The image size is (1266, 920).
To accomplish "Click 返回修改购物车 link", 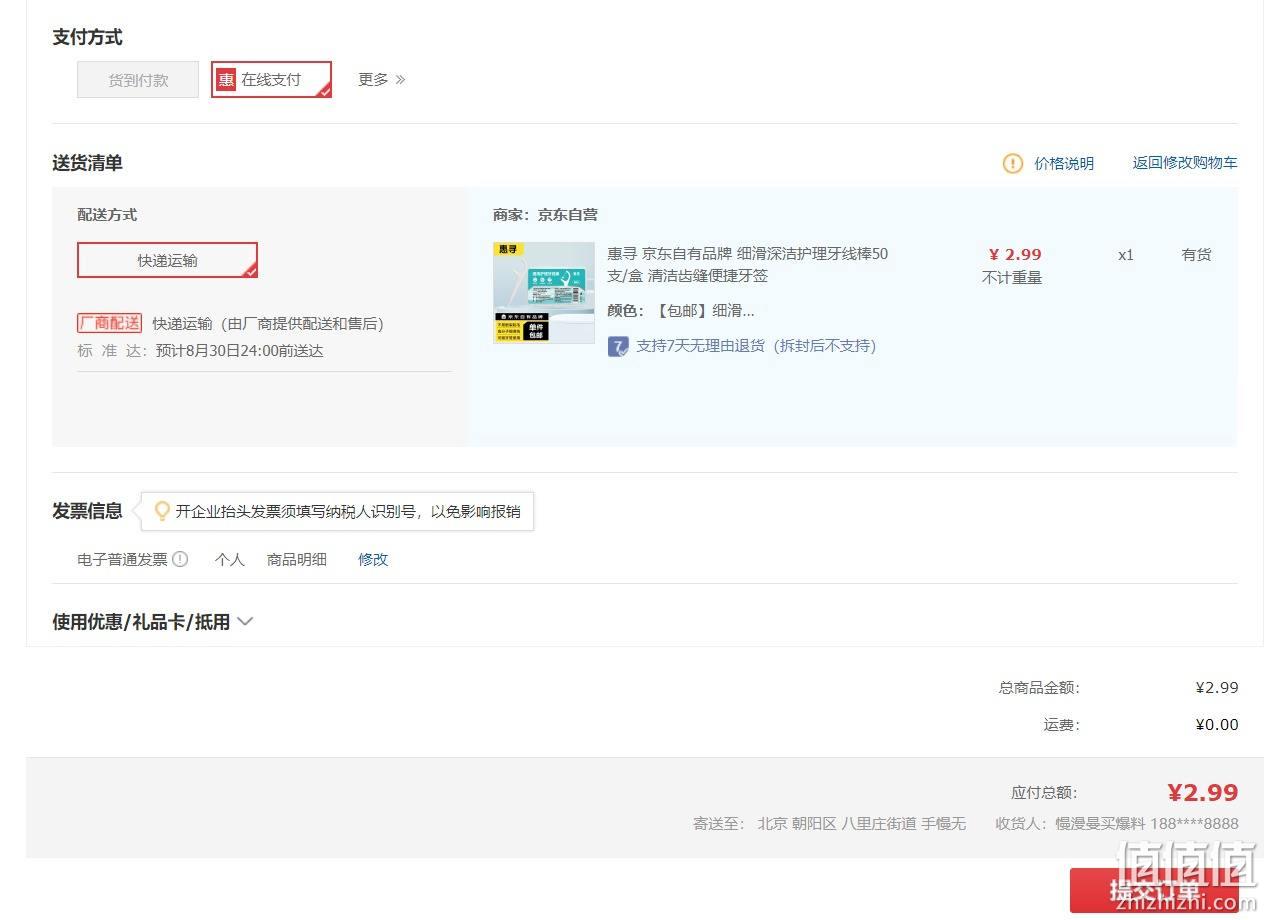I will pos(1185,162).
